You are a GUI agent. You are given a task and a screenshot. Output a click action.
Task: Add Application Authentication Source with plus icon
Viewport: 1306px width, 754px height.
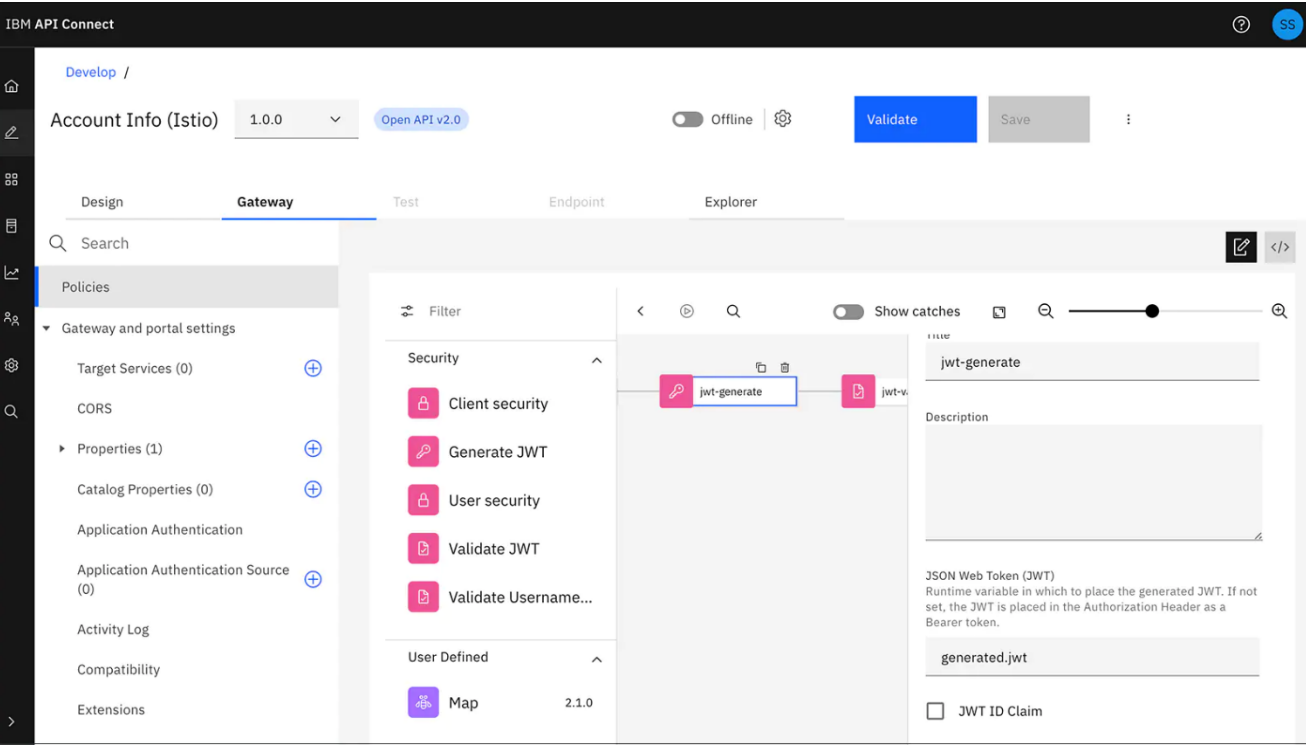tap(313, 579)
